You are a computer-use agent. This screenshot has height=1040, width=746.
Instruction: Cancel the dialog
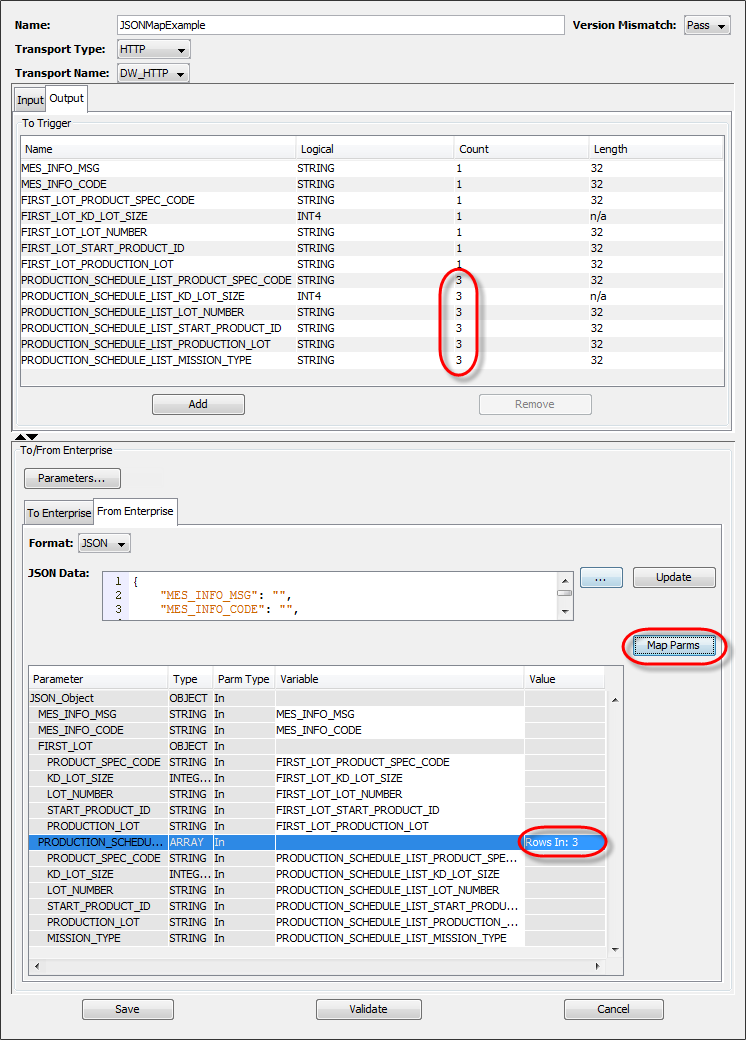click(x=613, y=1009)
